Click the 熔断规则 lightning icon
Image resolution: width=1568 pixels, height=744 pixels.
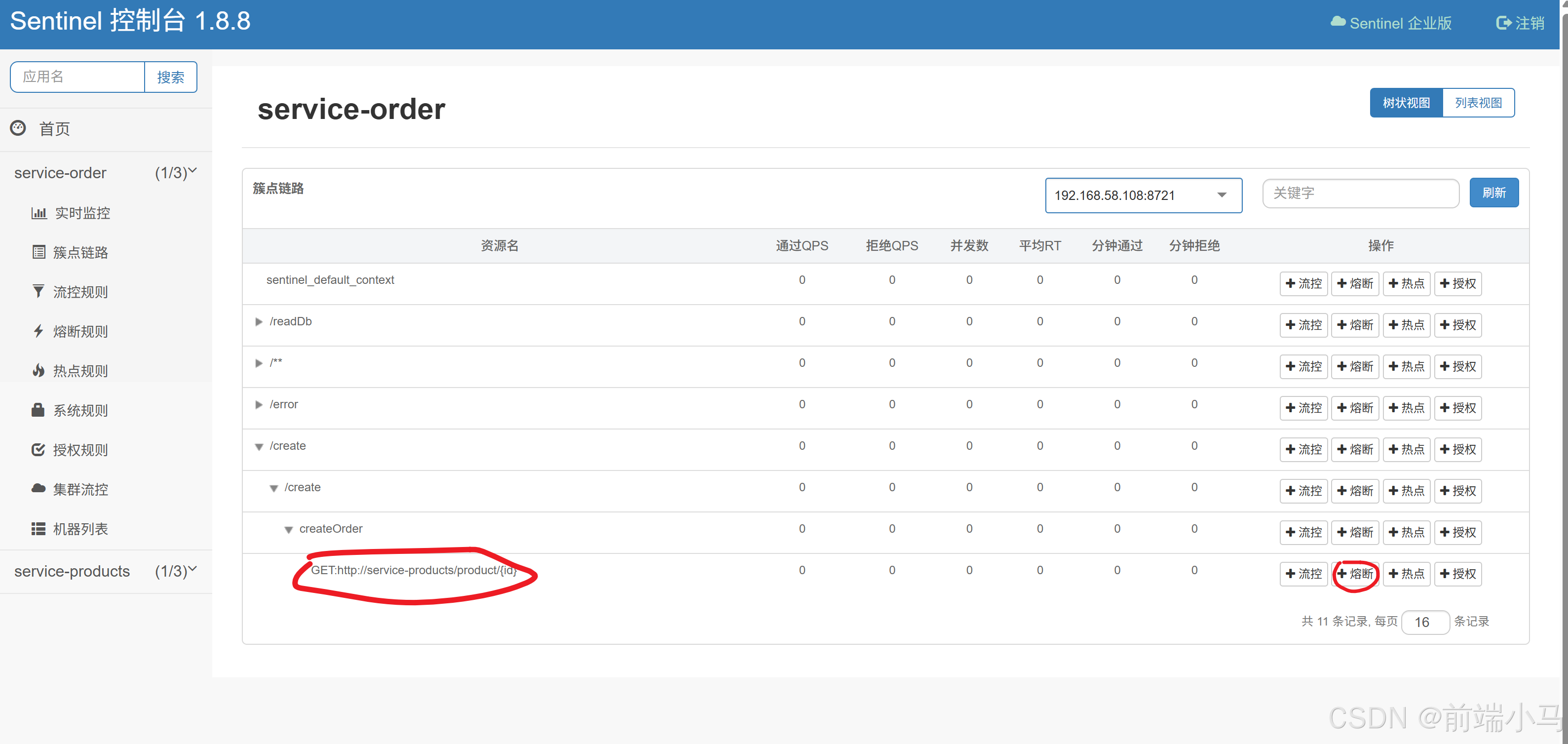coord(38,331)
